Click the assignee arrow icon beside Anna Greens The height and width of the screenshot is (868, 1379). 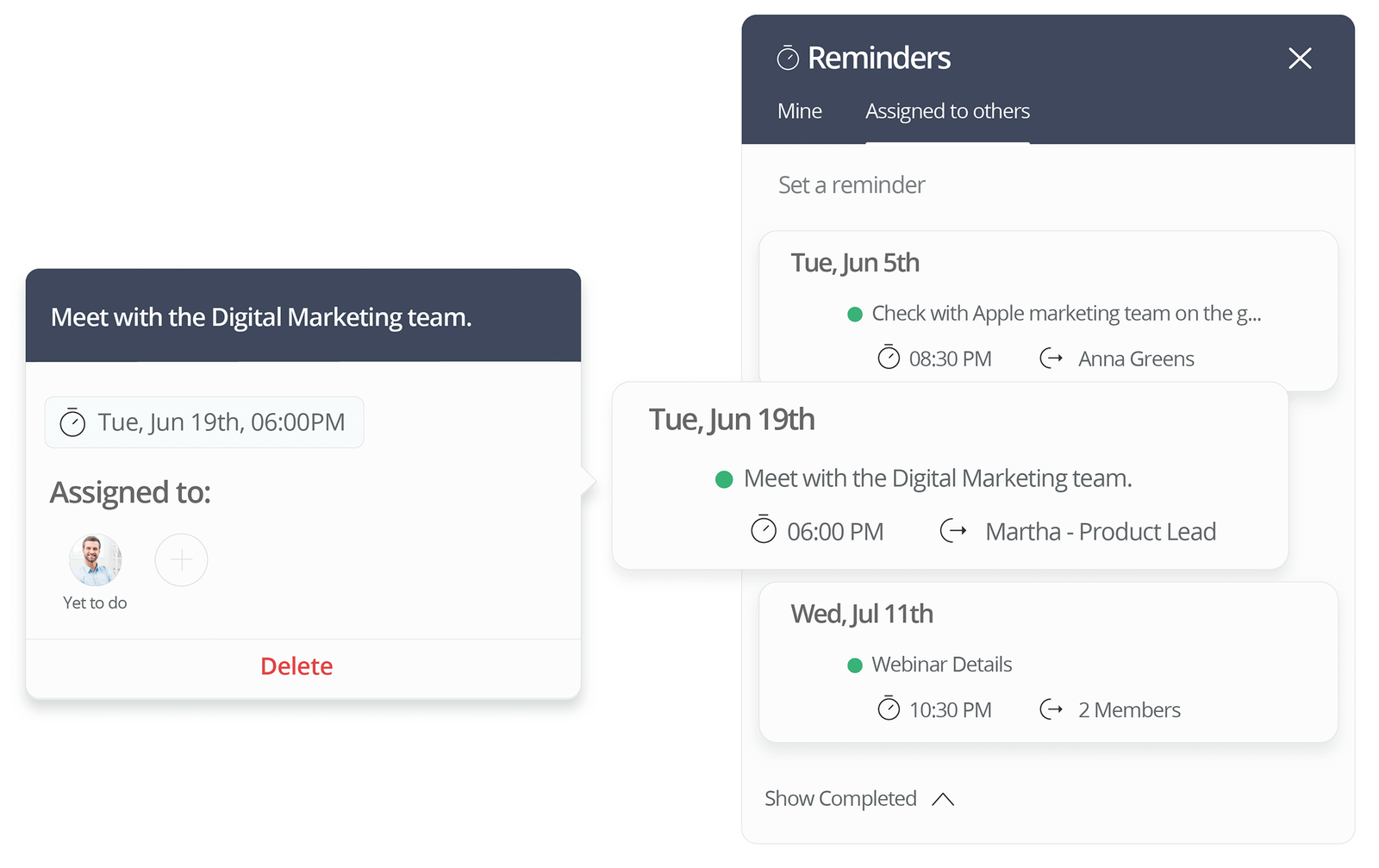coord(1051,358)
